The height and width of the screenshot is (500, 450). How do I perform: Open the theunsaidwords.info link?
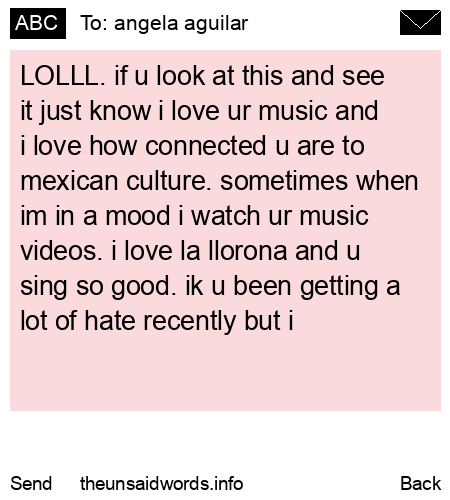tap(162, 483)
